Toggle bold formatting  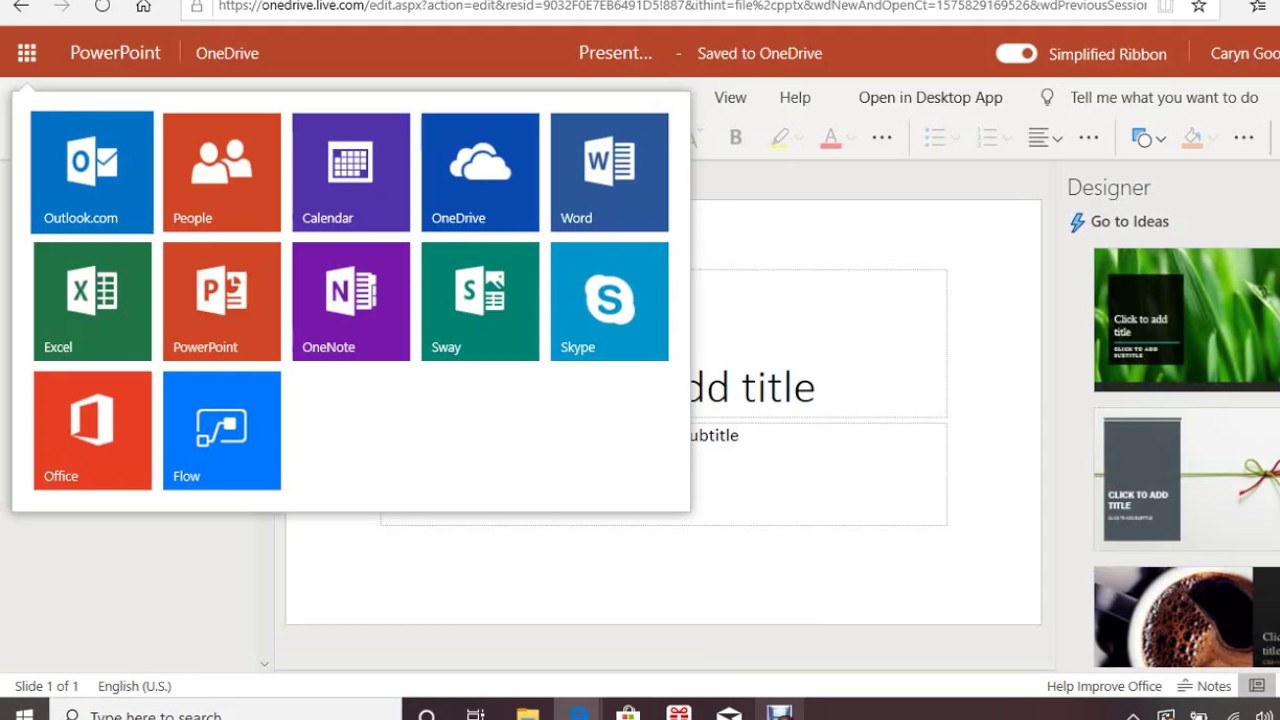736,137
